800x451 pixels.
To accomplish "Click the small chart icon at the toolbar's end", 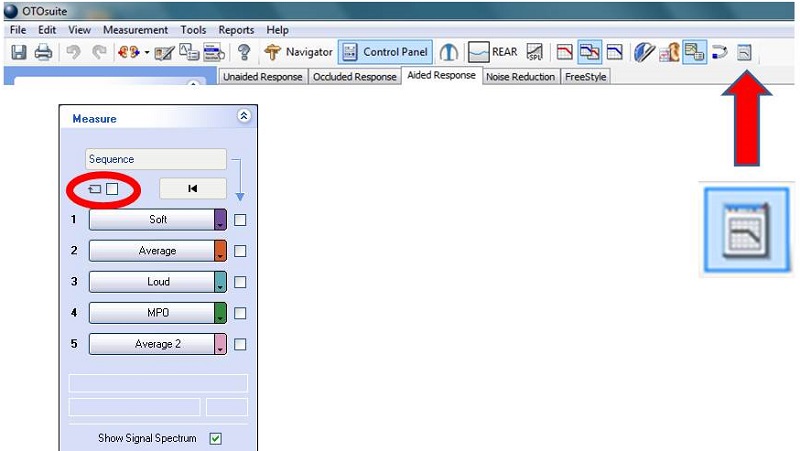I will pyautogui.click(x=744, y=52).
